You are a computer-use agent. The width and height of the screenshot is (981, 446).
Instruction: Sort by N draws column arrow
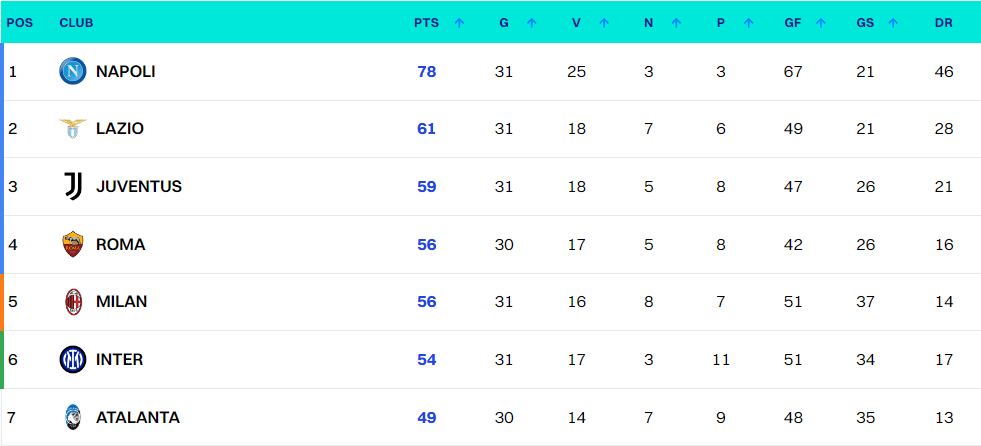676,23
